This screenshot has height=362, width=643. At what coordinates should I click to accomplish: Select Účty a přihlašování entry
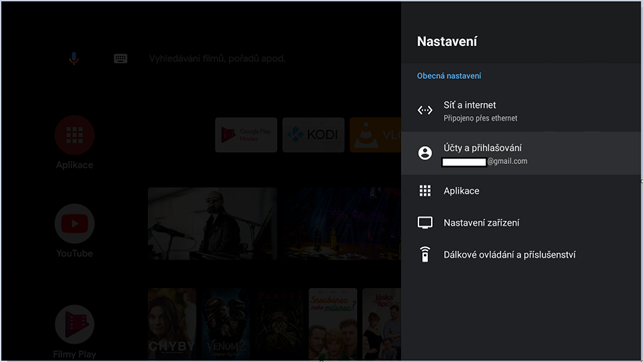[x=521, y=153]
